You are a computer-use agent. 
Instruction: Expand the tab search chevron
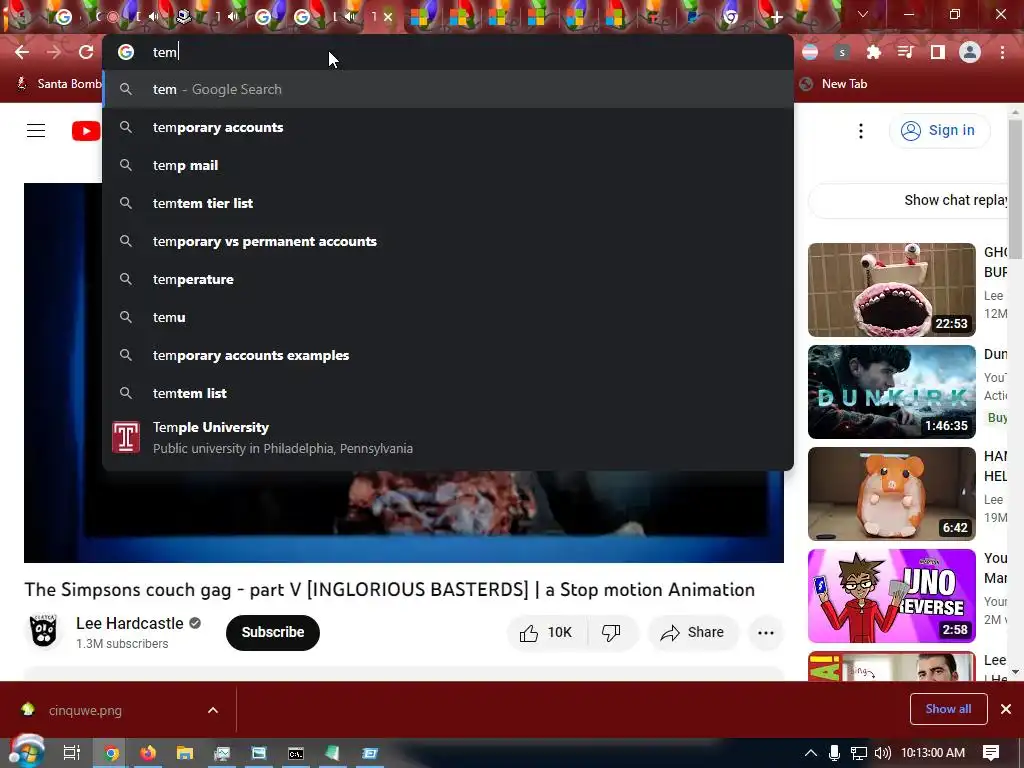point(863,14)
